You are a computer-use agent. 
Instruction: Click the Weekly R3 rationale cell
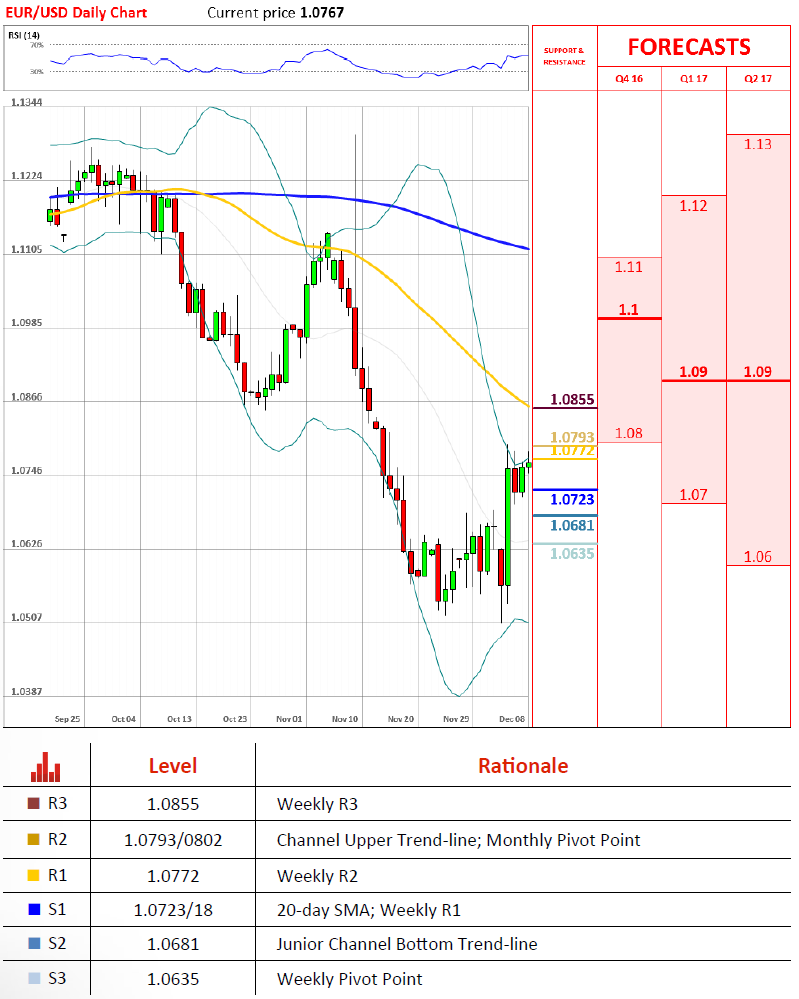(317, 804)
